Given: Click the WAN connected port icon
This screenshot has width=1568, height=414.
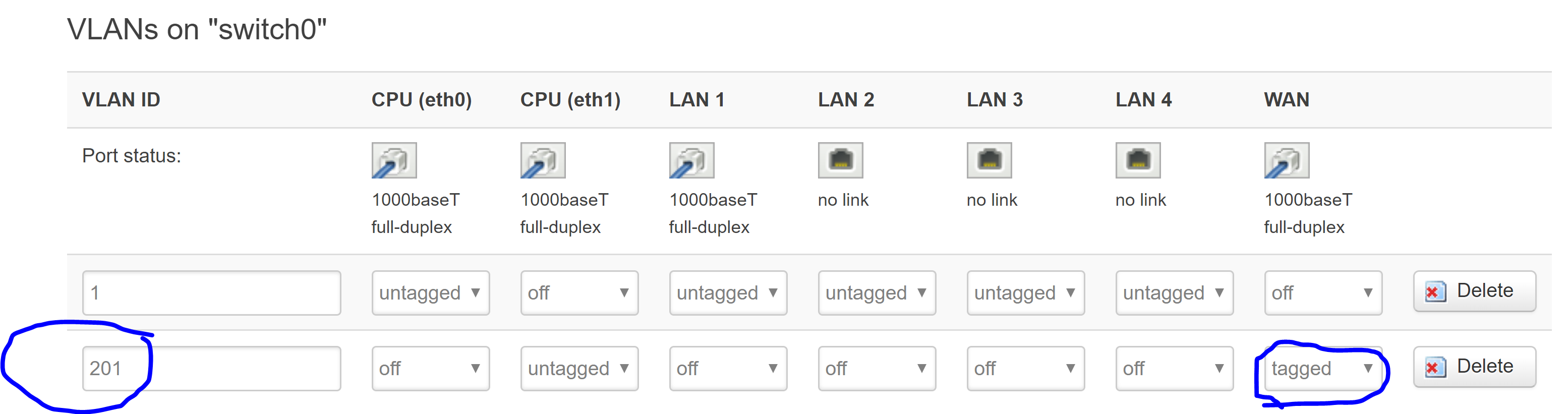Looking at the screenshot, I should pos(1287,160).
